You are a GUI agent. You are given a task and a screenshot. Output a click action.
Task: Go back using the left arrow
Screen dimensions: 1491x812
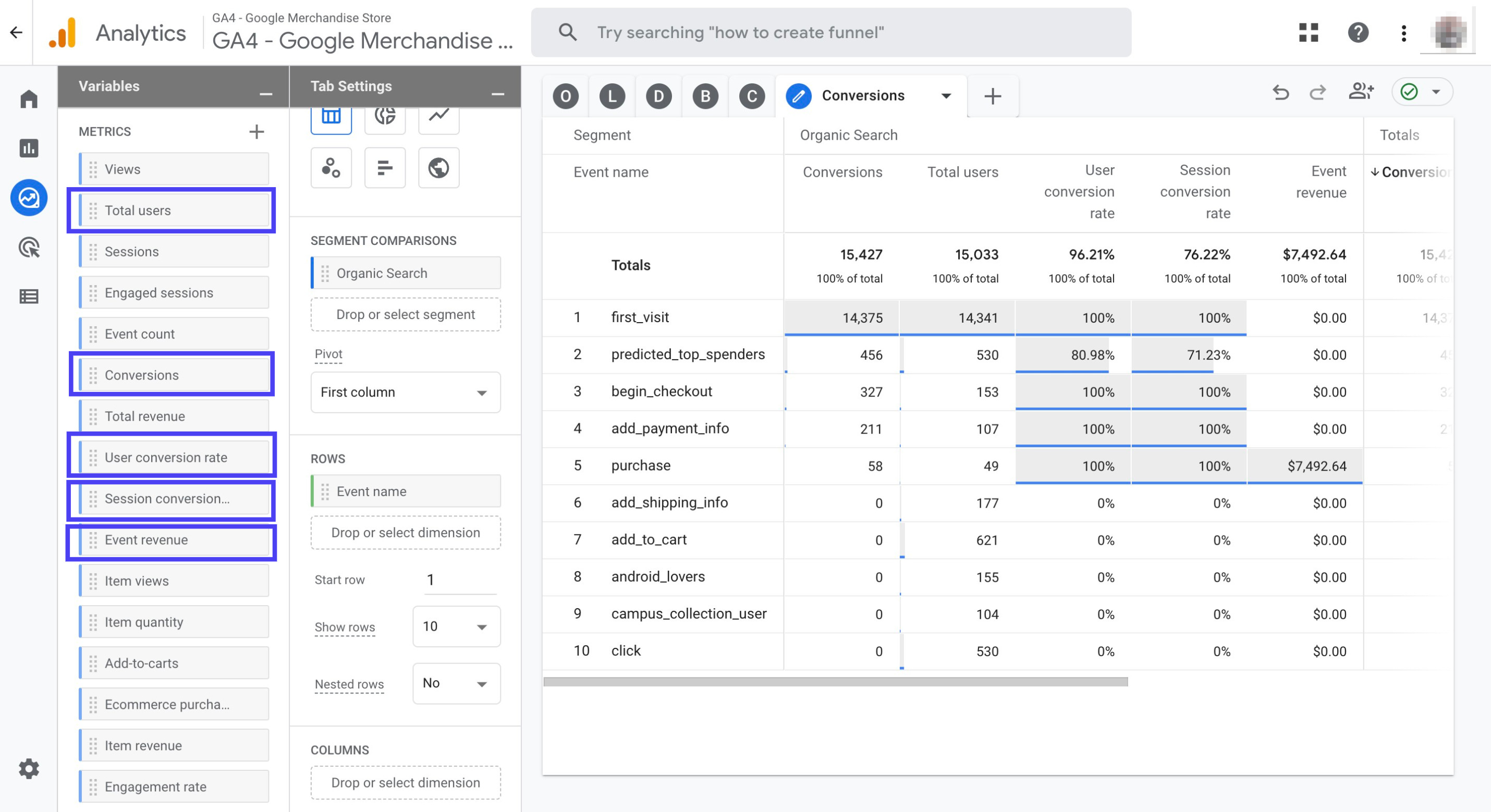tap(16, 32)
